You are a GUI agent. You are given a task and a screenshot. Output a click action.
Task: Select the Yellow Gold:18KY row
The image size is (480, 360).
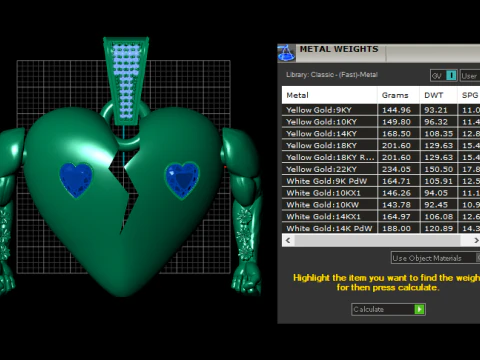381,145
